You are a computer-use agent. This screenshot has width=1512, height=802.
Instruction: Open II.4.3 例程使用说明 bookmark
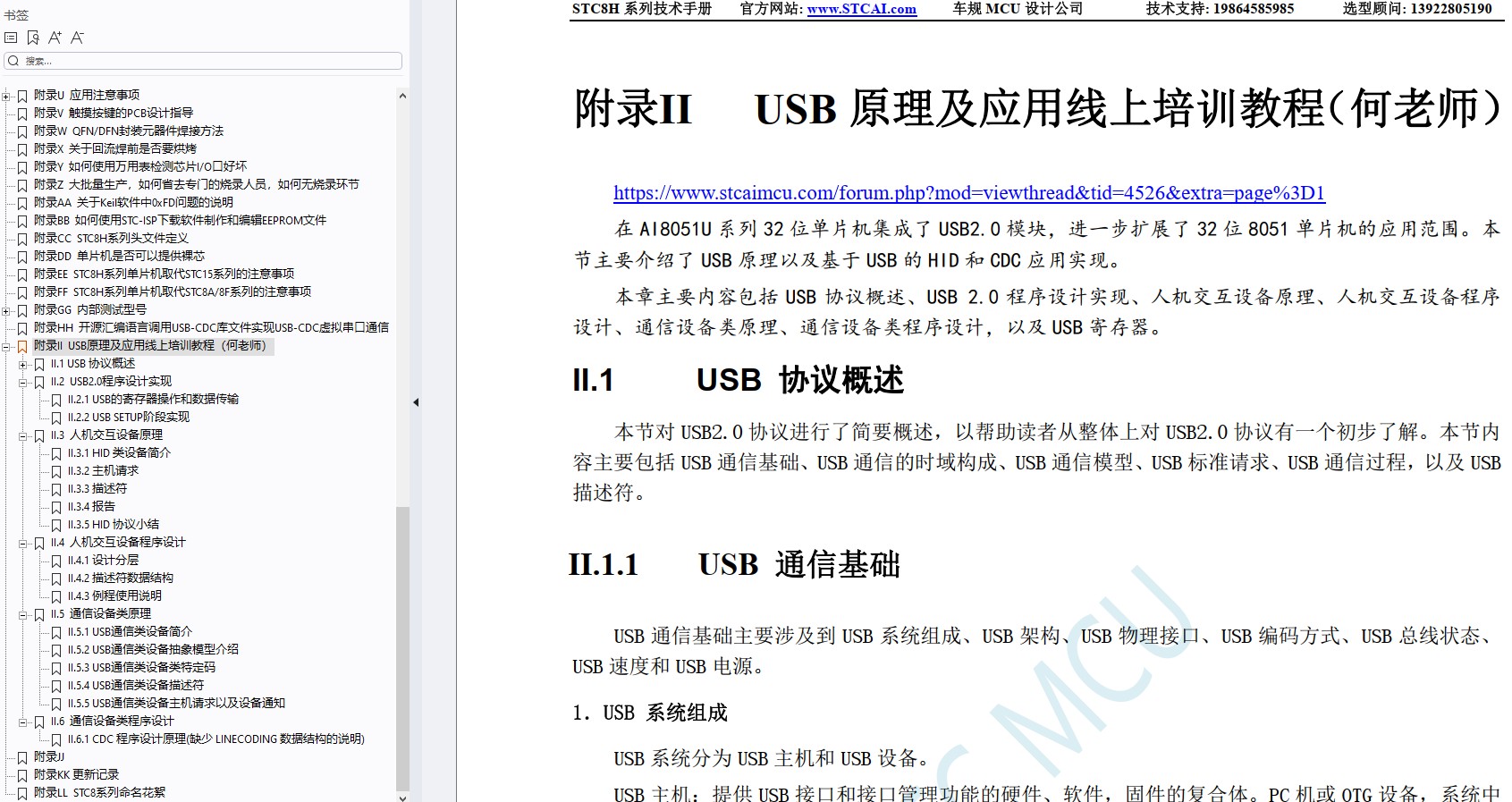(x=114, y=595)
